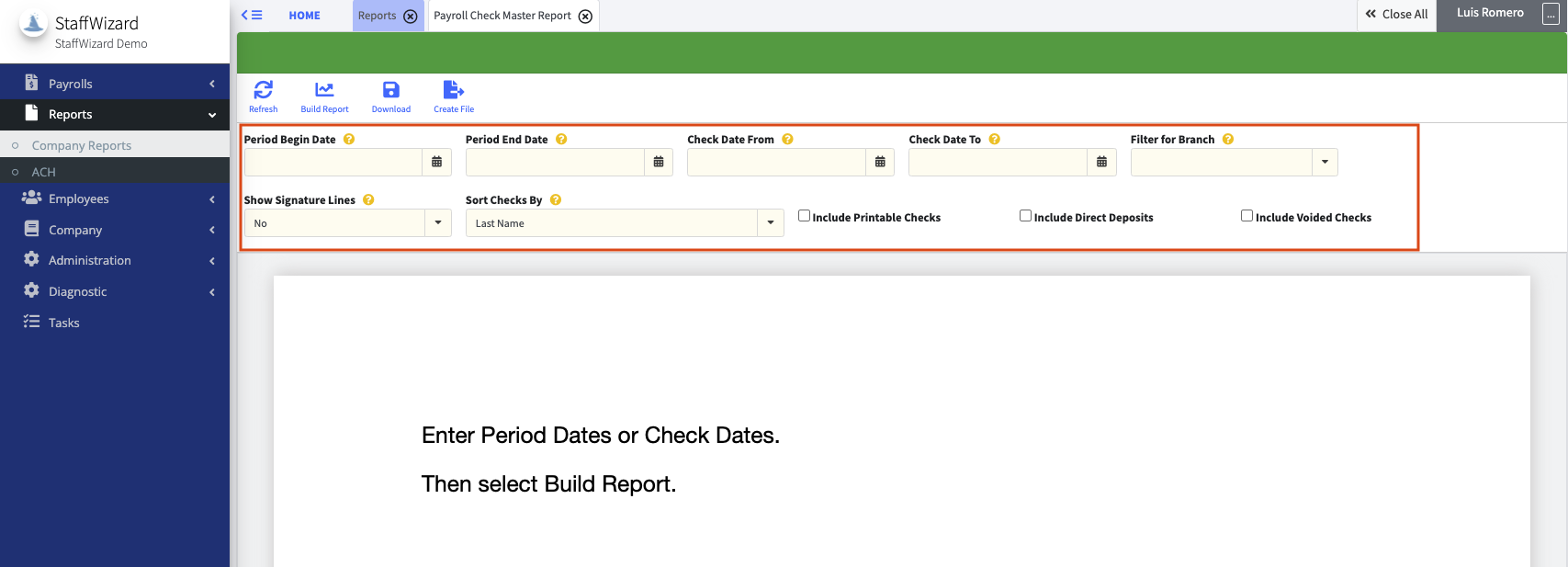Enable Include Printable Checks checkbox
Viewport: 1568px width, 567px height.
(804, 216)
